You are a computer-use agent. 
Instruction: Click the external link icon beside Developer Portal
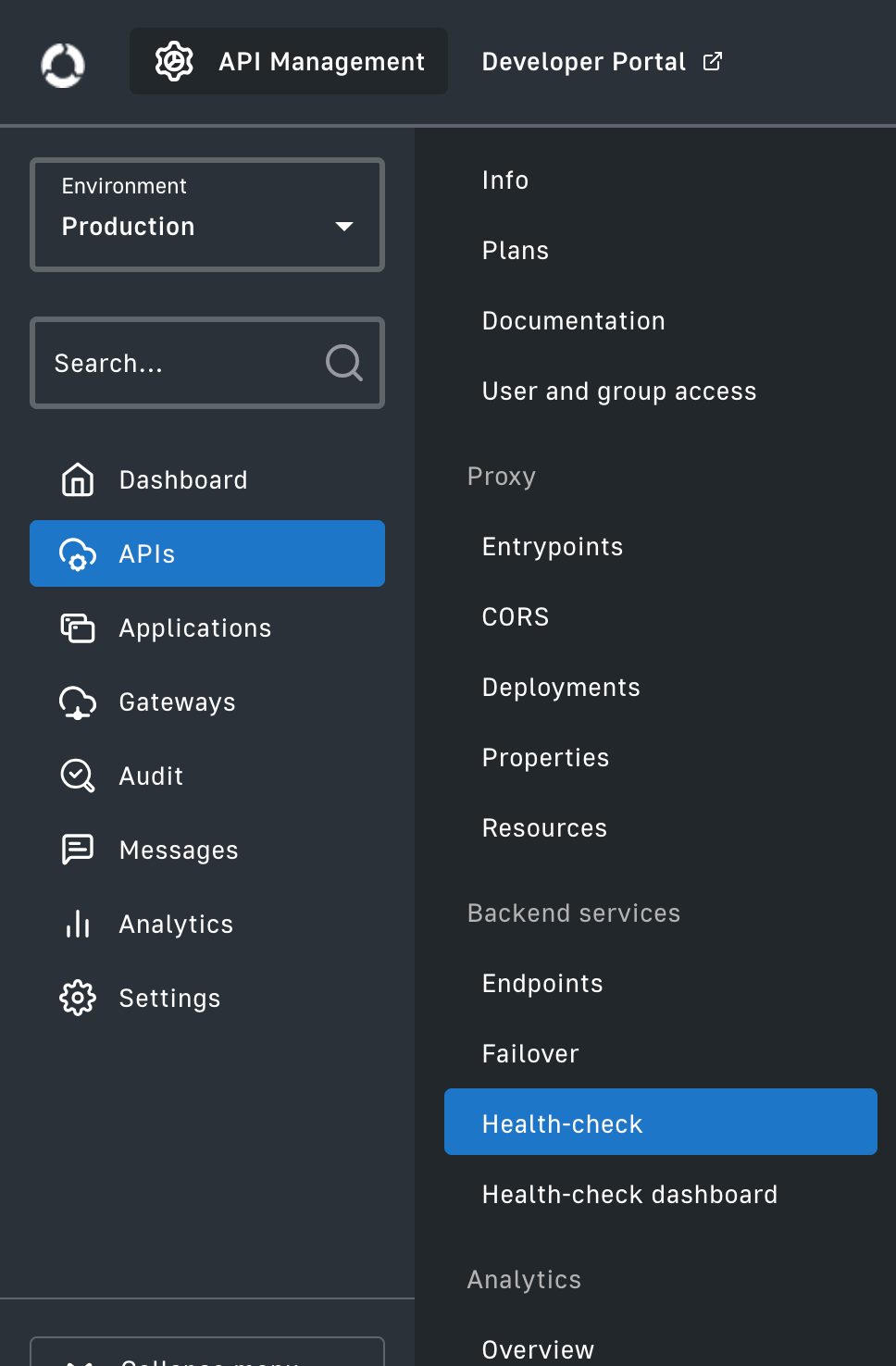(712, 59)
